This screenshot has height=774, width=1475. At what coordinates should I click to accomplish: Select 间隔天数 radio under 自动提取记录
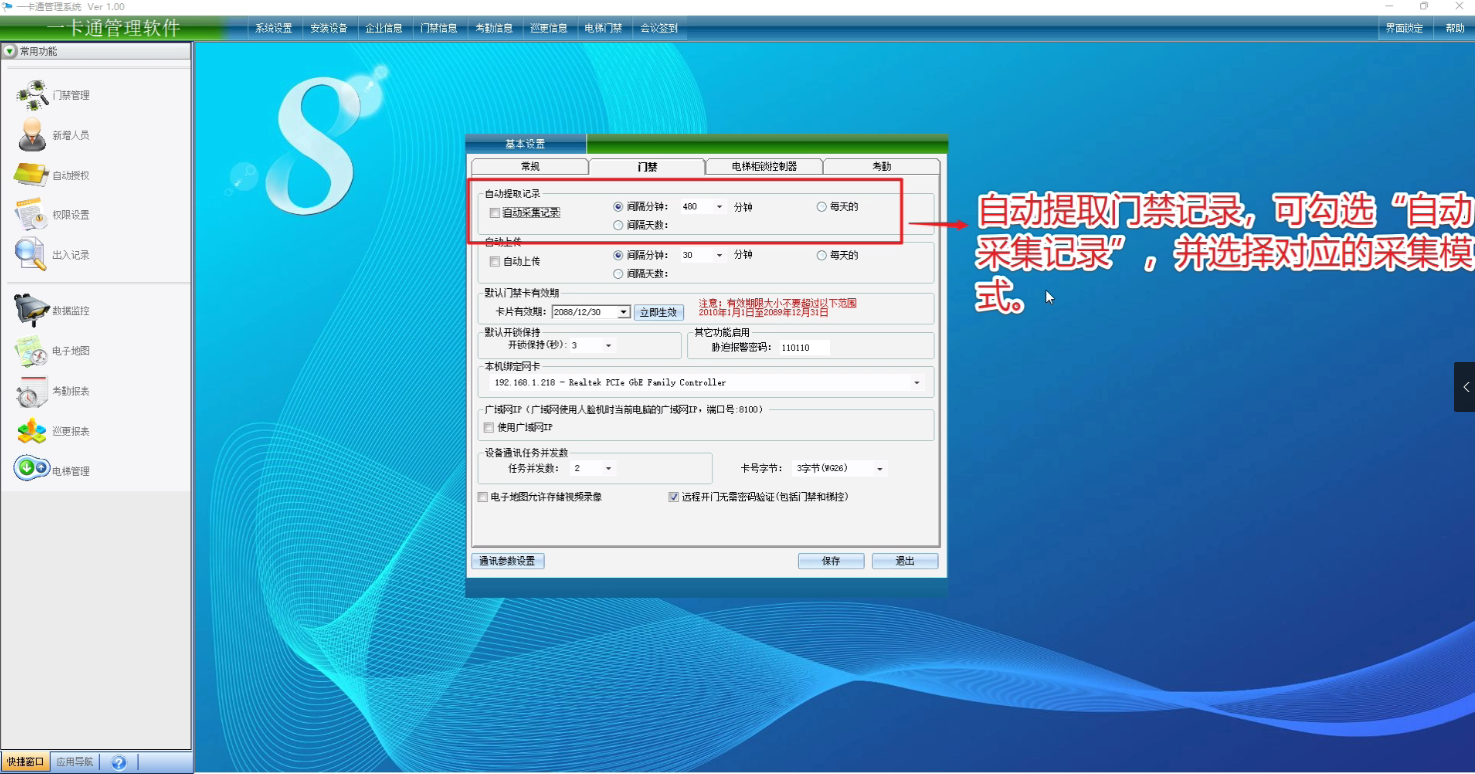click(619, 225)
